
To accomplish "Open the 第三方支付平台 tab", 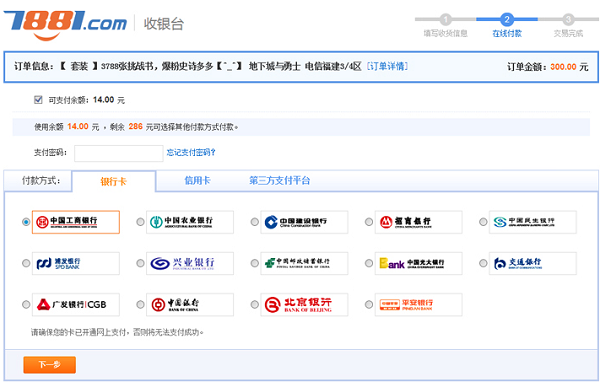I will click(x=280, y=180).
